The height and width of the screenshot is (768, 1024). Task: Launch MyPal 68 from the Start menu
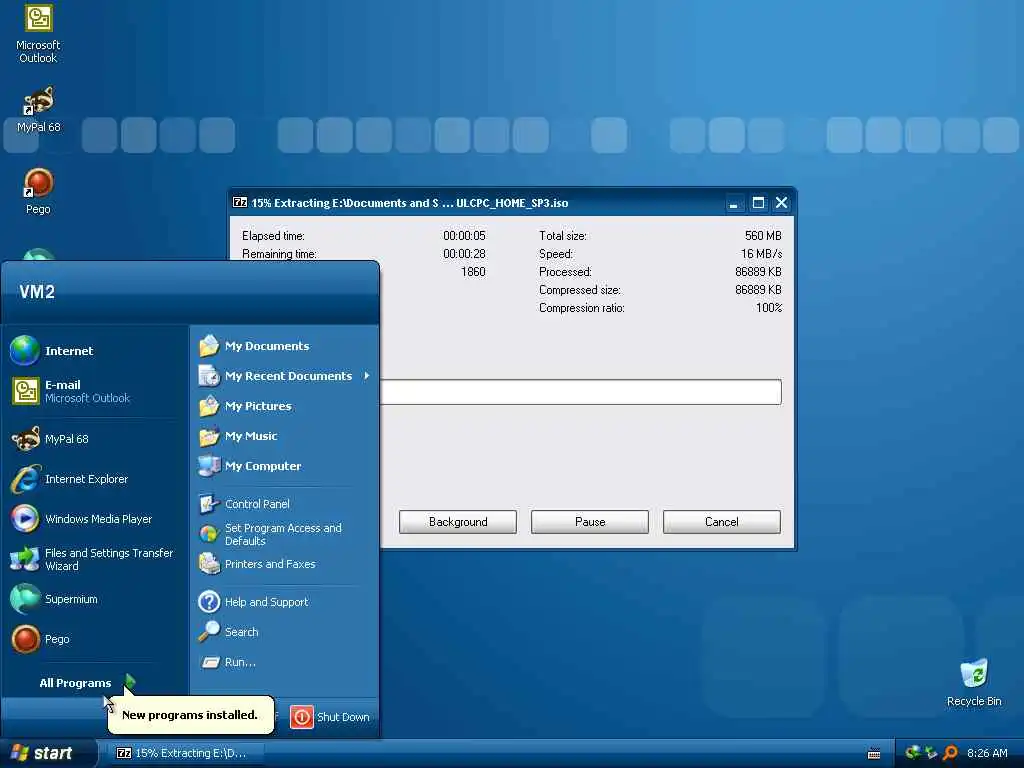tap(95, 439)
